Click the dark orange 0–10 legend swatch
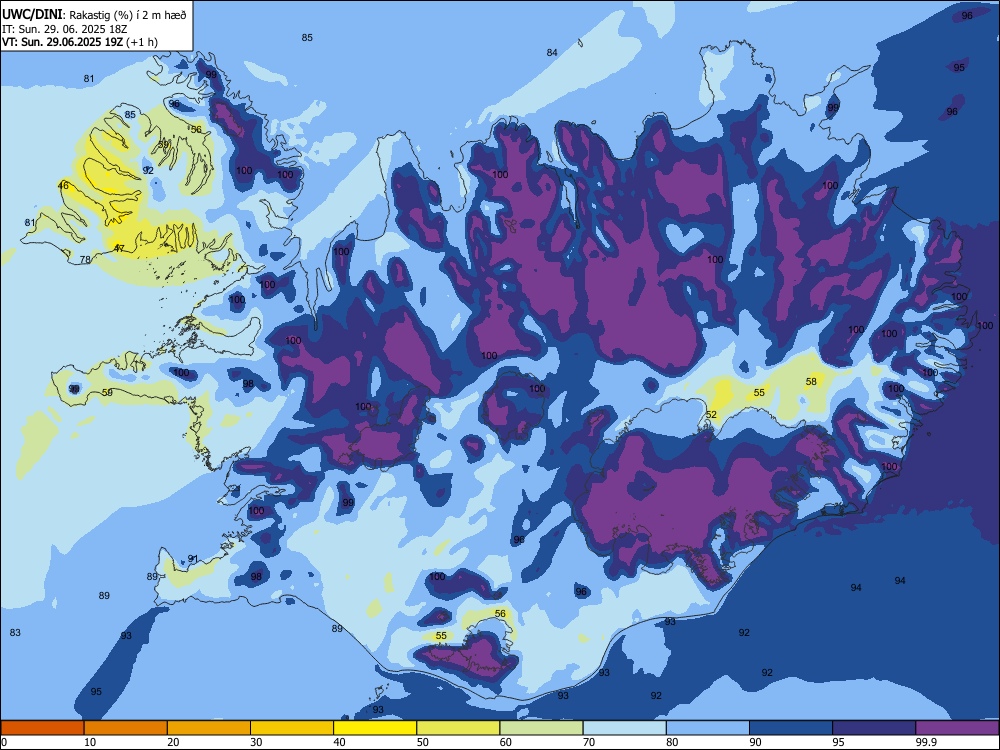The height and width of the screenshot is (750, 1000). [42, 728]
